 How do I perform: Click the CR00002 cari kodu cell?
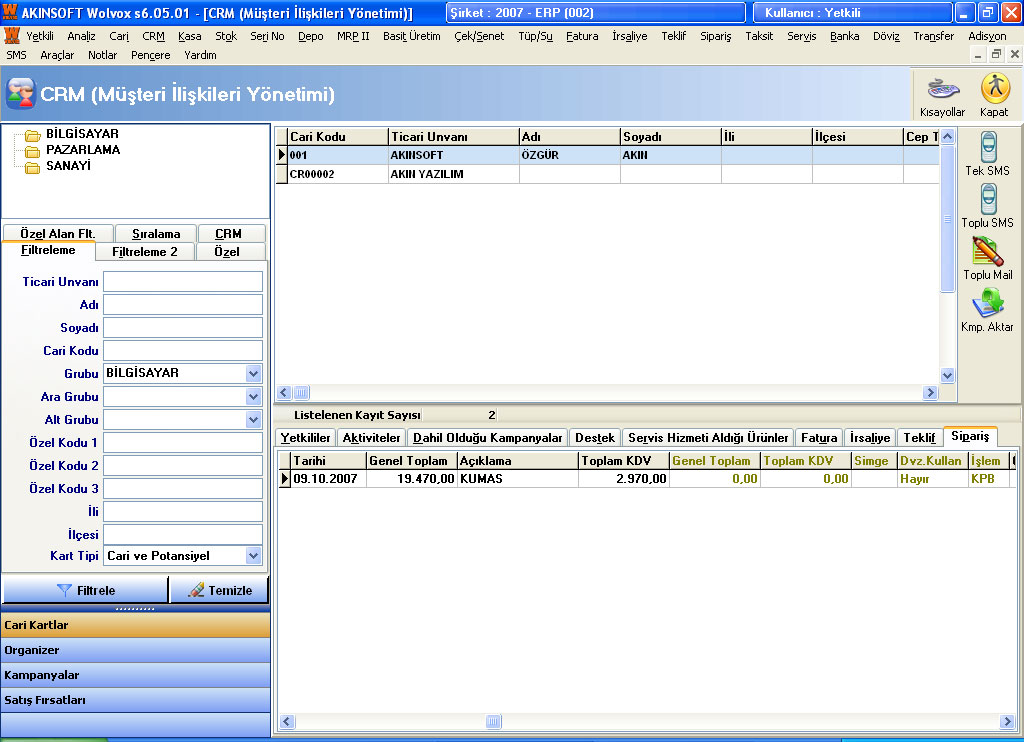pyautogui.click(x=338, y=174)
